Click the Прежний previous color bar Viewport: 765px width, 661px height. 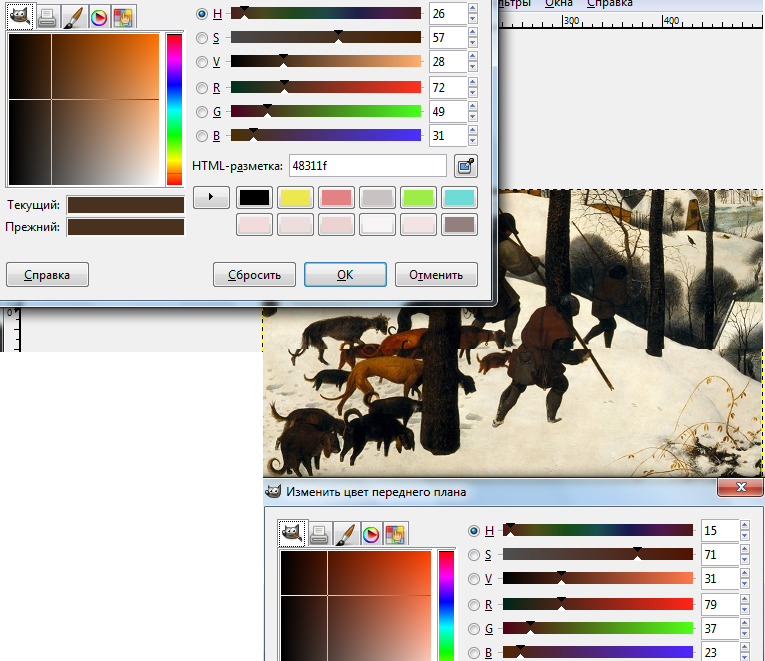126,227
